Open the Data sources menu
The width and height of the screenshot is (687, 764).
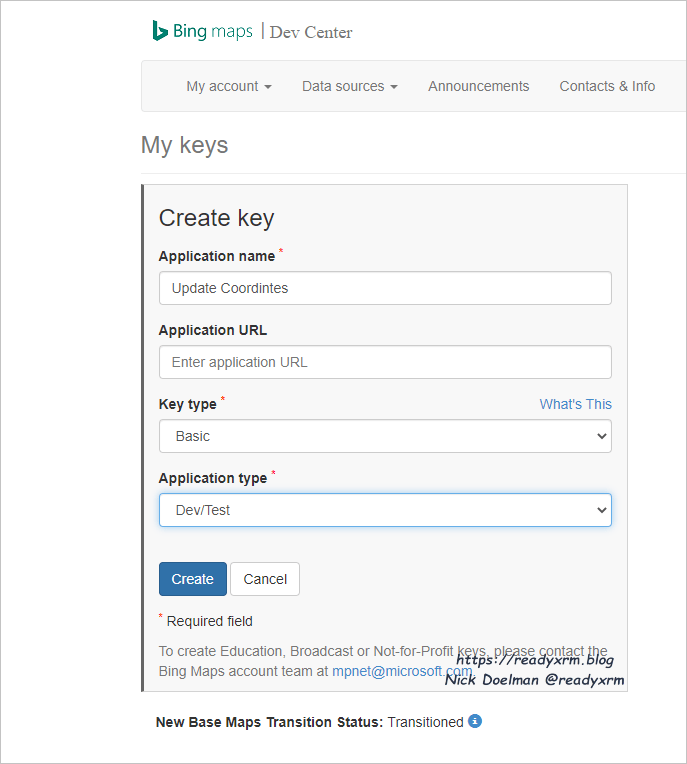tap(349, 86)
